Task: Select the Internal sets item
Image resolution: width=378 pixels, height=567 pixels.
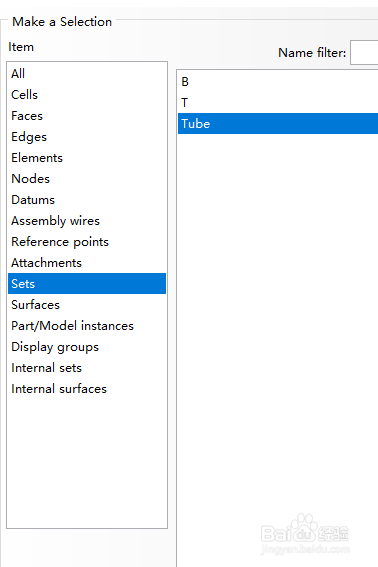Action: pyautogui.click(x=87, y=367)
